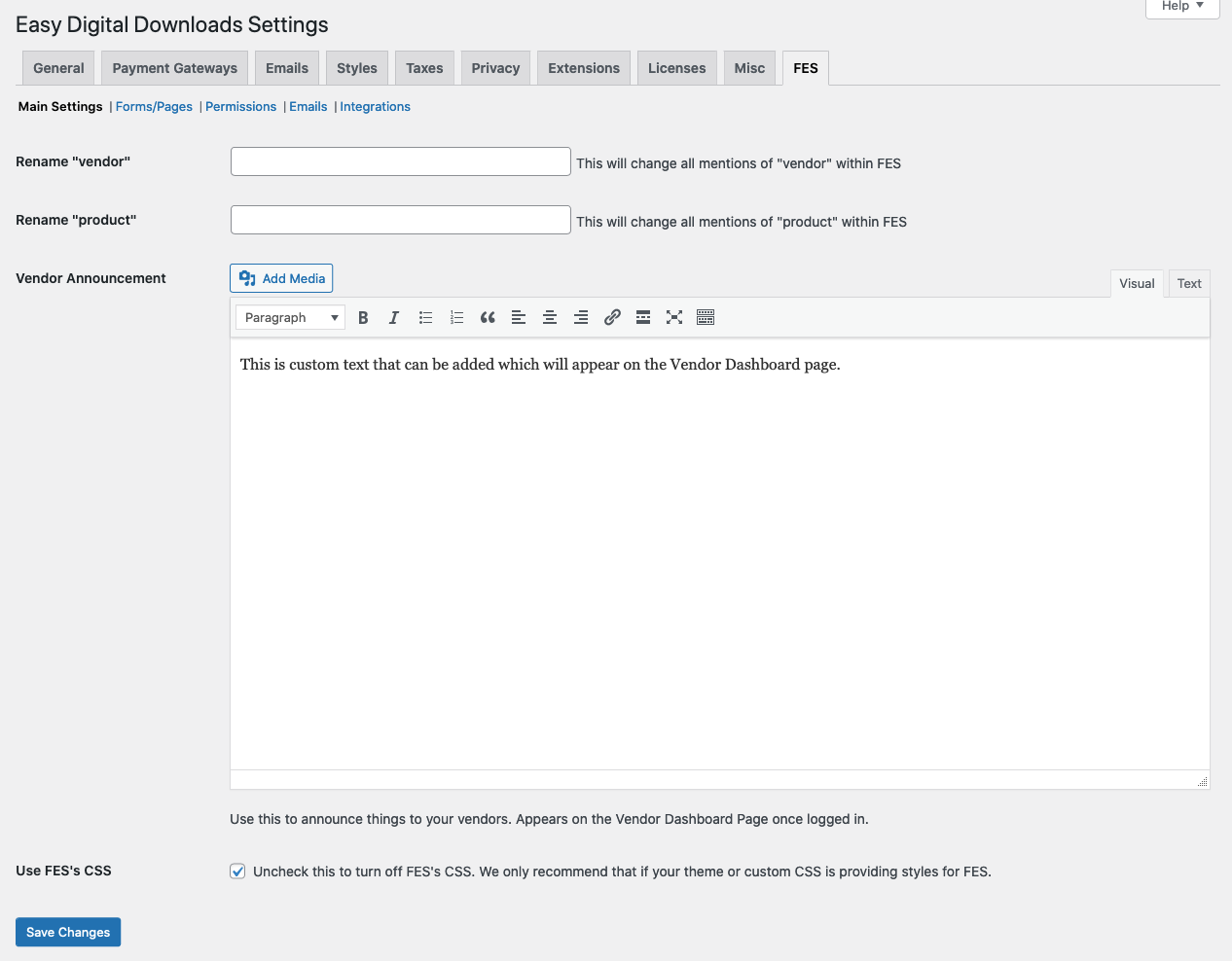Toggle bold formatting in the editor
1232x961 pixels.
pyautogui.click(x=363, y=318)
